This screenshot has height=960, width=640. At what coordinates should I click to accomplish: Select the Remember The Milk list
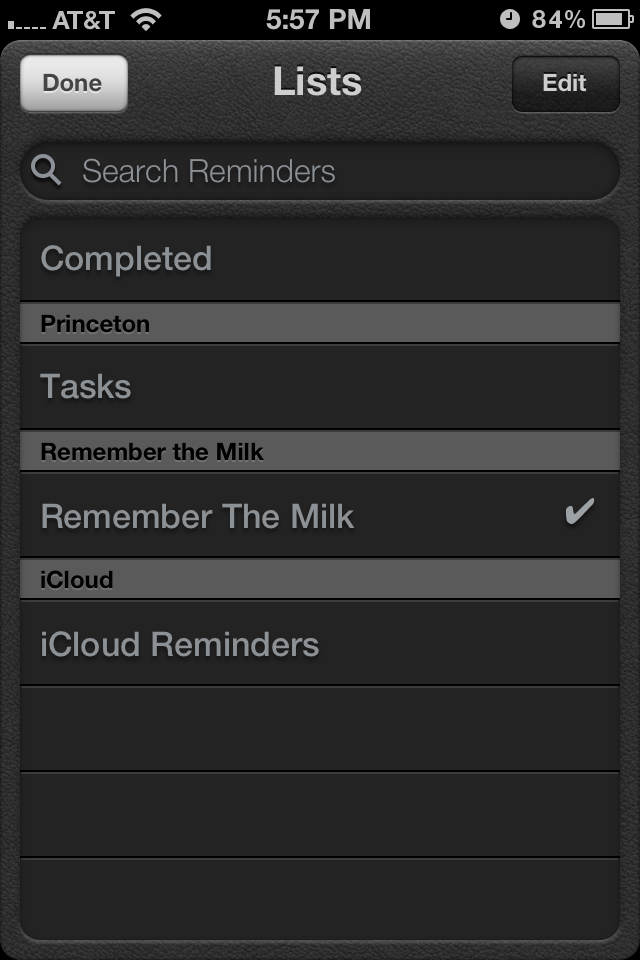(x=320, y=515)
